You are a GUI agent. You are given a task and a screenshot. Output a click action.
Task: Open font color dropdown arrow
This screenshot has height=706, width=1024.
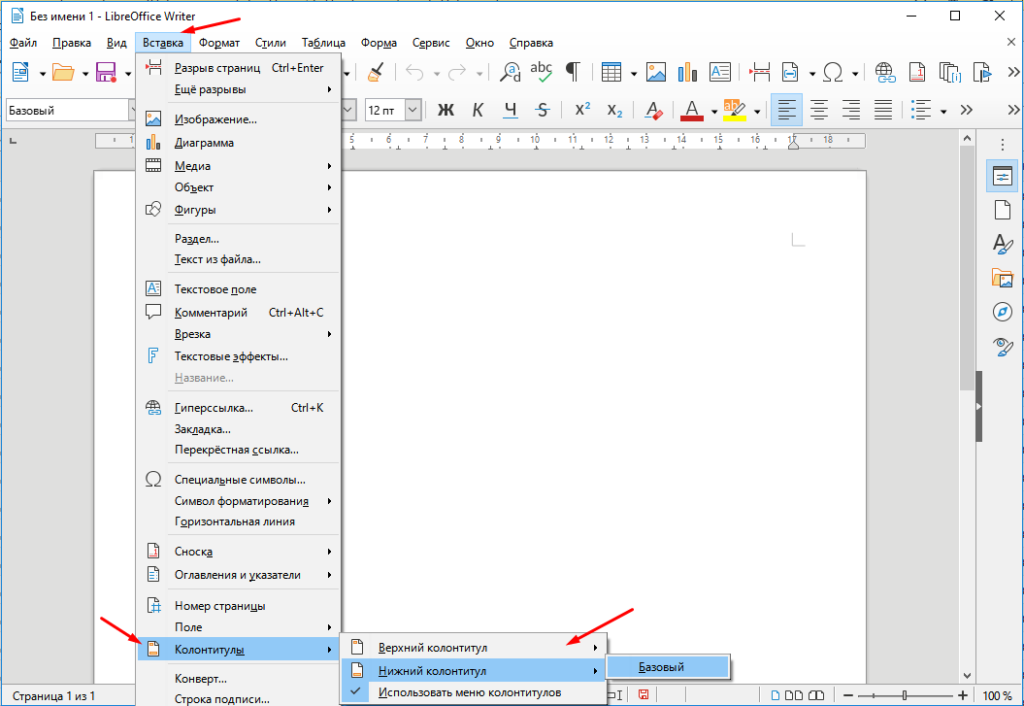[x=714, y=112]
